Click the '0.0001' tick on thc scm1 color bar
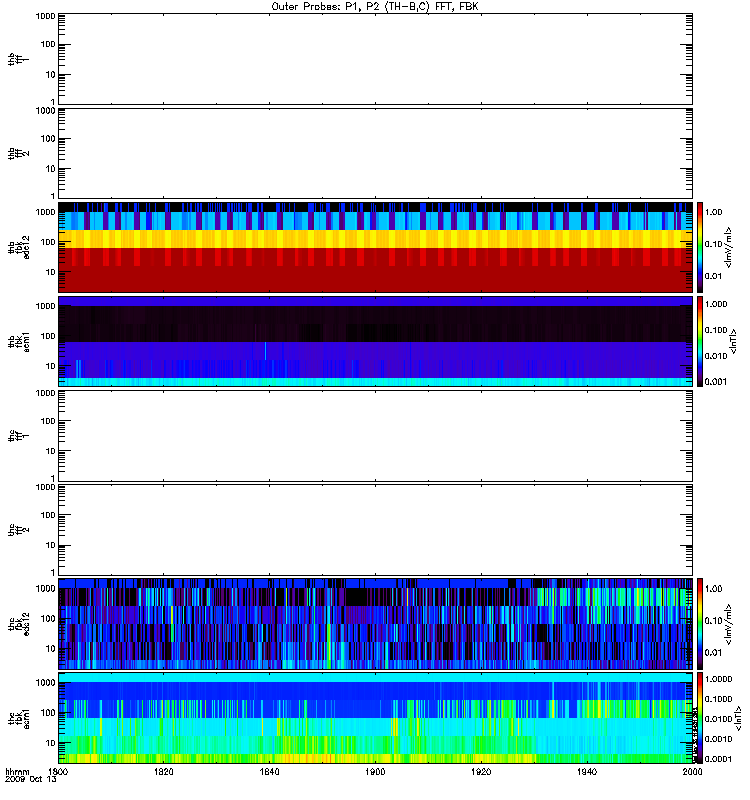Viewport: 750px width, 800px height. [718, 759]
